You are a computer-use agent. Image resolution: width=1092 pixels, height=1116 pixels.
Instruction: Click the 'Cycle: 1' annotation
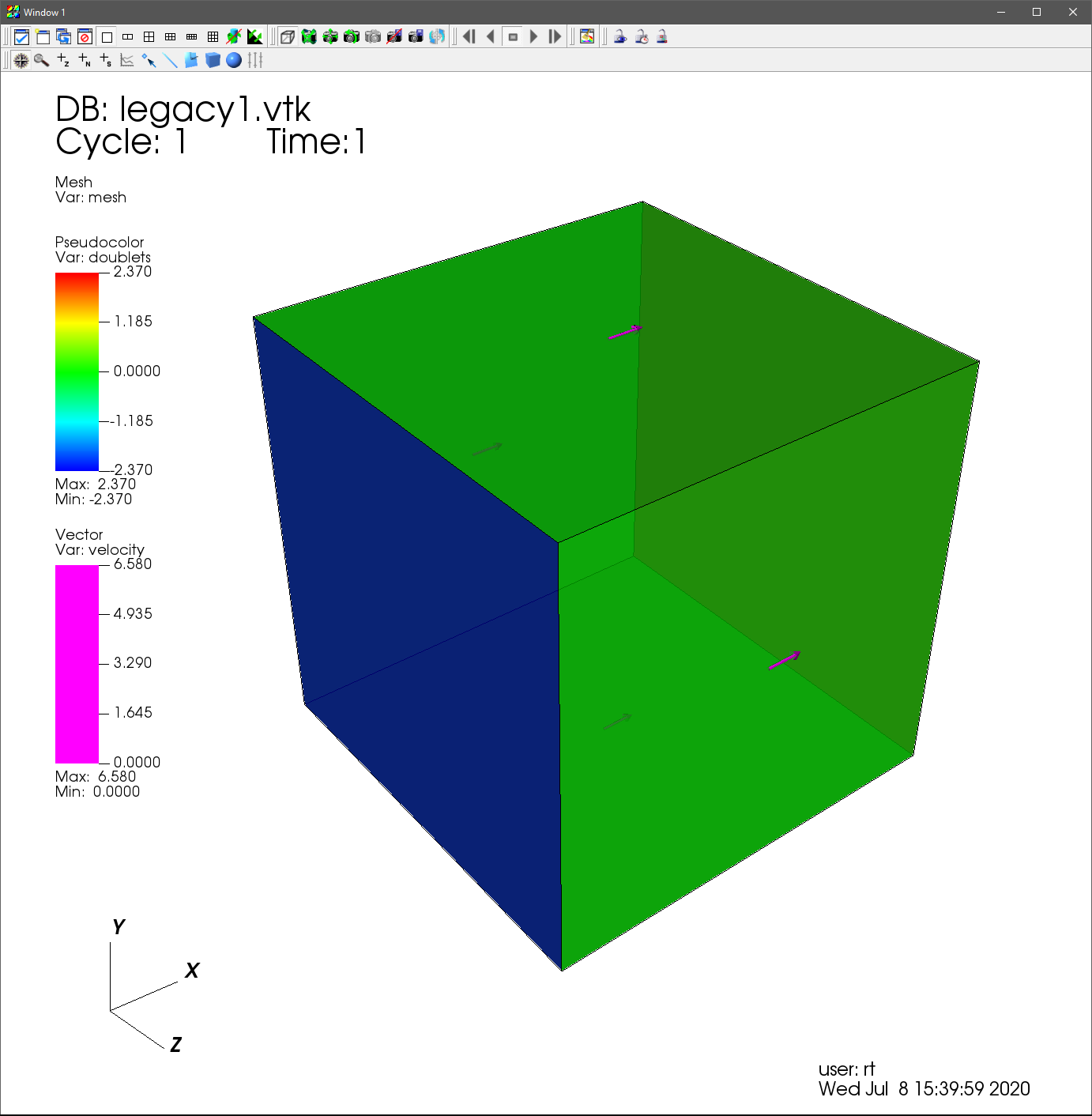pyautogui.click(x=121, y=142)
